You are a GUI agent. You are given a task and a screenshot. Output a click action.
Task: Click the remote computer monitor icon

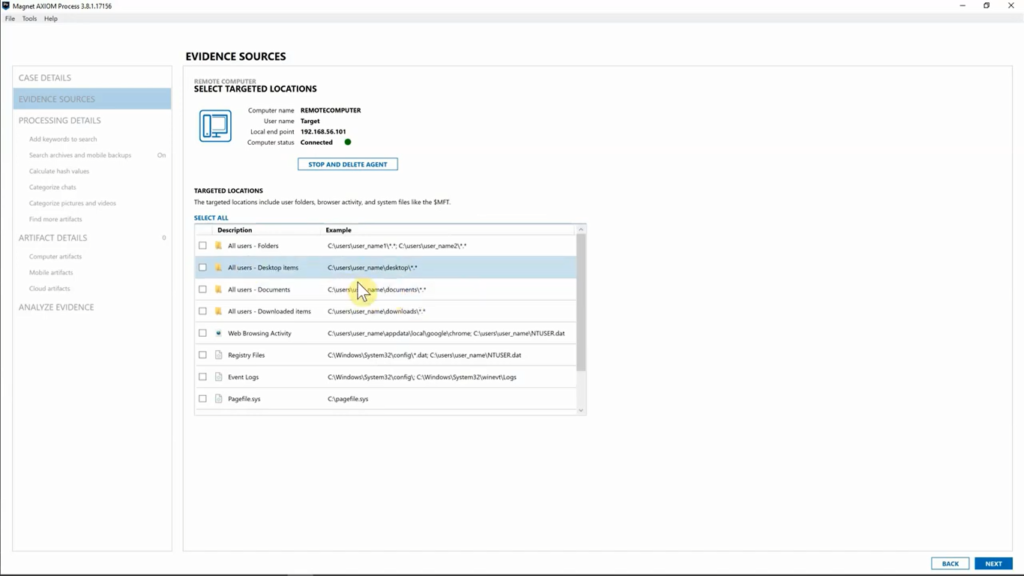coord(216,126)
